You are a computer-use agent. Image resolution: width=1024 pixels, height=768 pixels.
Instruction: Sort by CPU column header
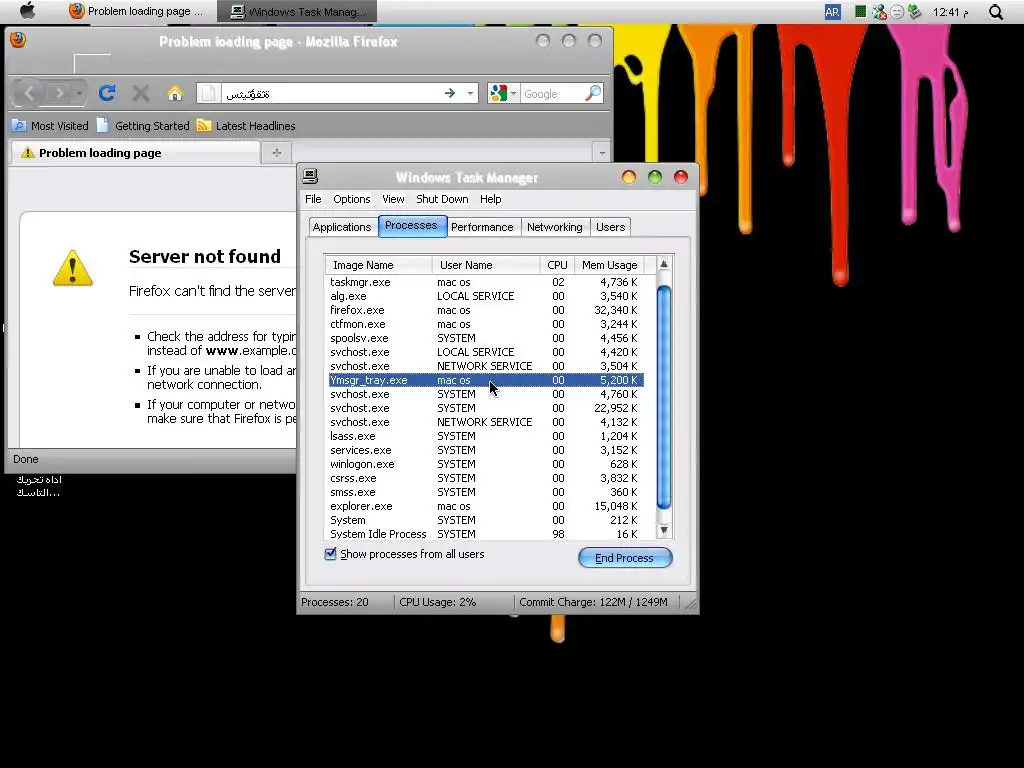[557, 264]
